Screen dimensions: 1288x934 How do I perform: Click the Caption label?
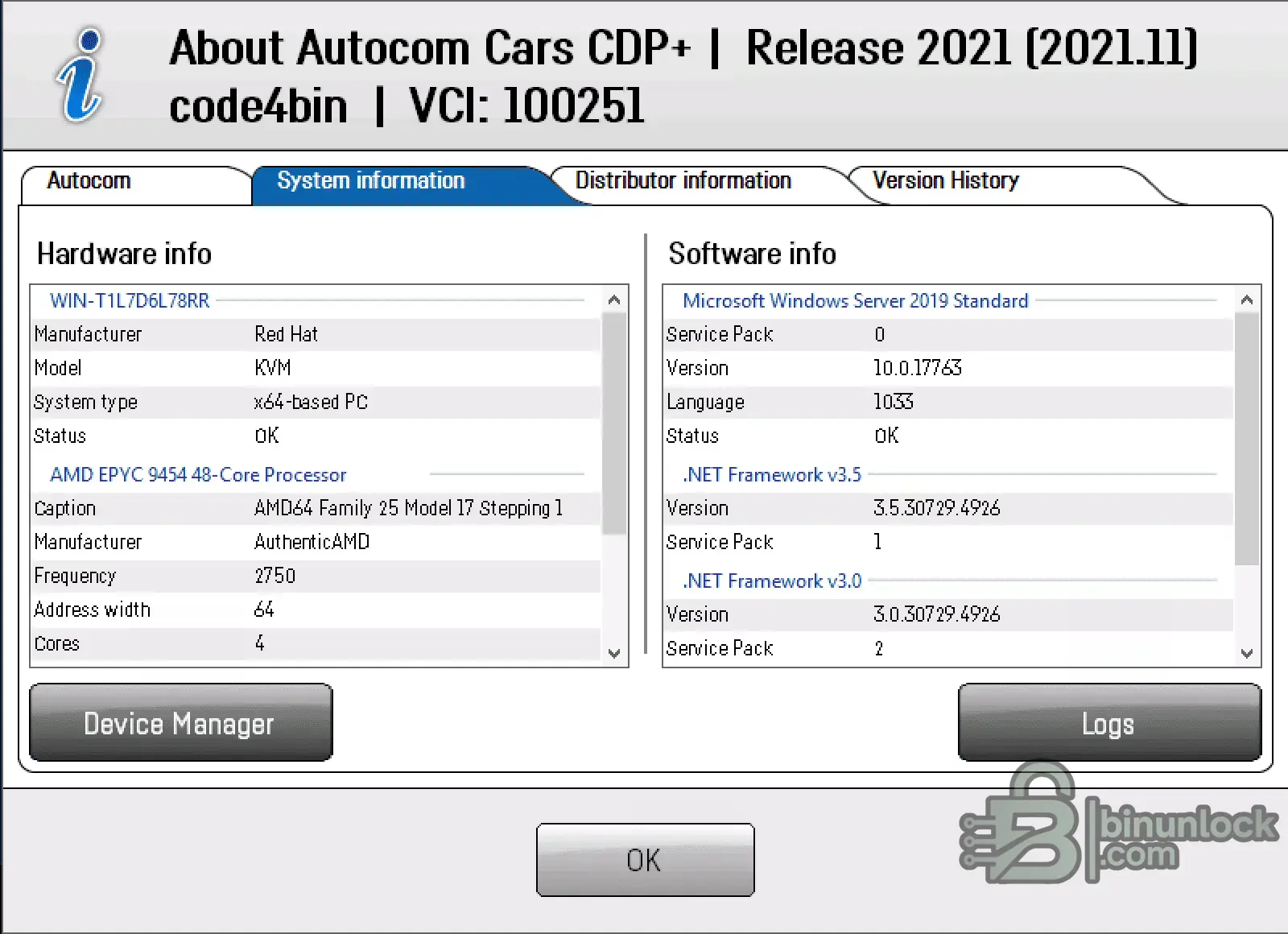tap(65, 508)
